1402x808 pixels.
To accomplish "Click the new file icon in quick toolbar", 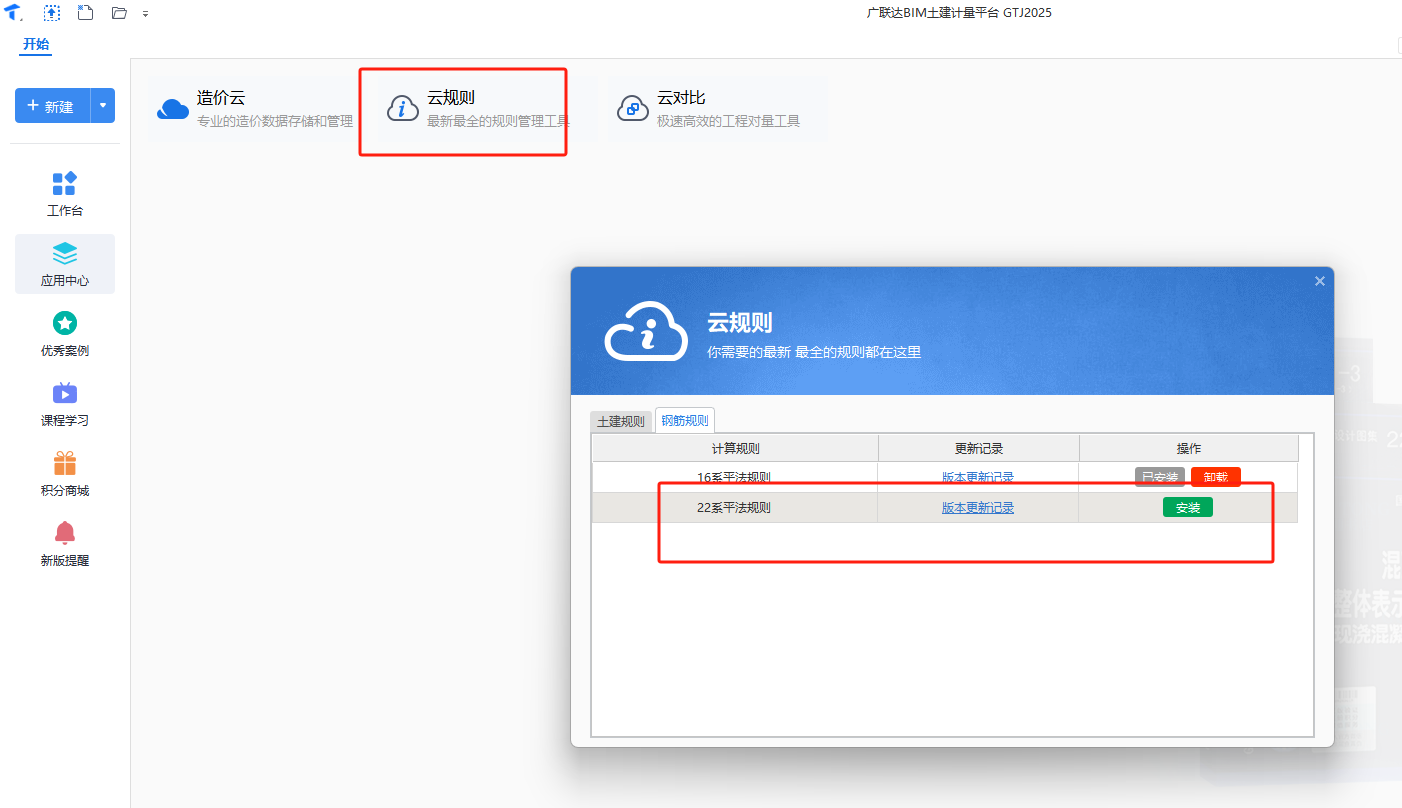I will tap(85, 13).
